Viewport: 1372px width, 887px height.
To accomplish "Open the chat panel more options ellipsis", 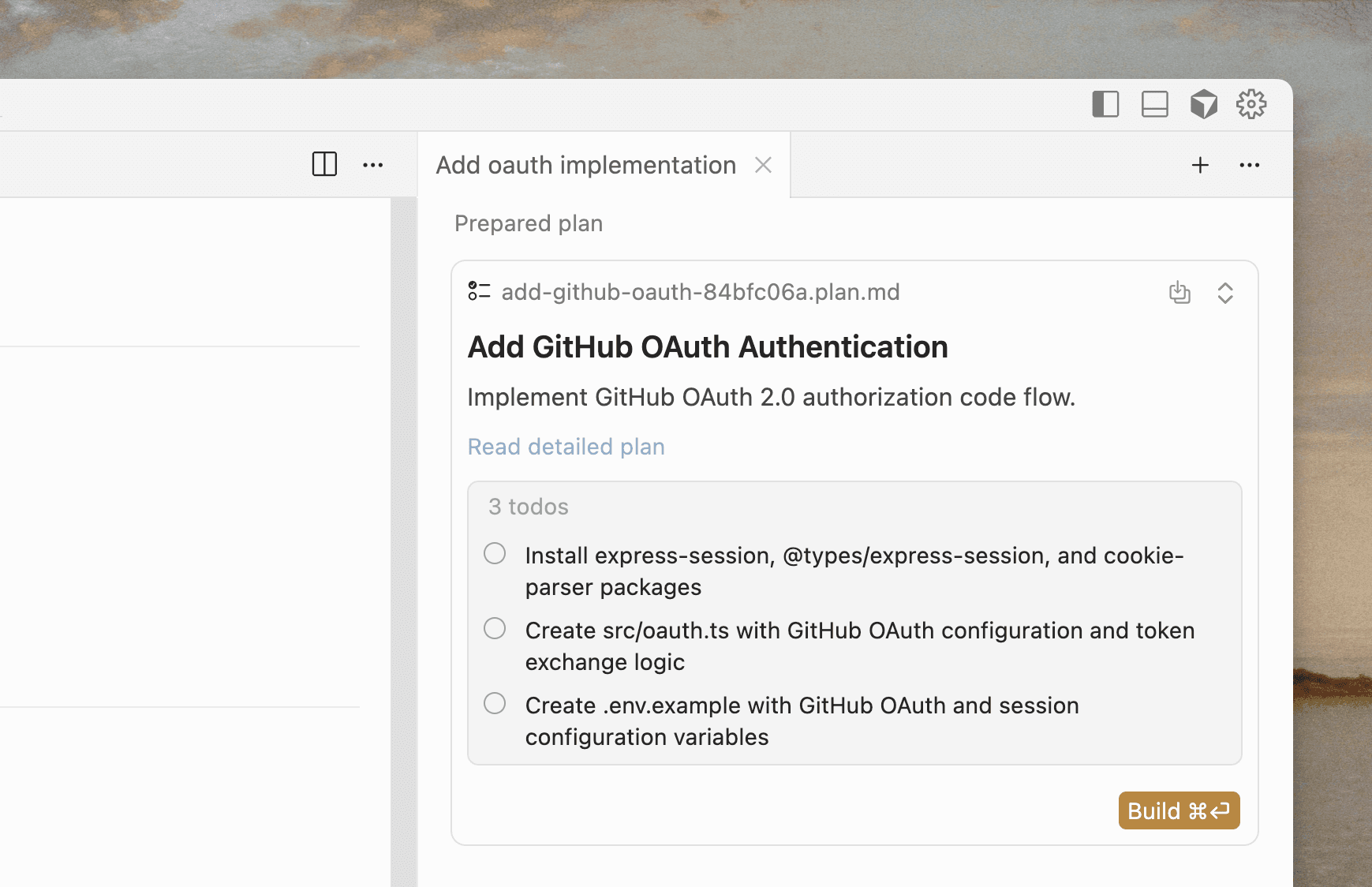I will tap(1250, 165).
